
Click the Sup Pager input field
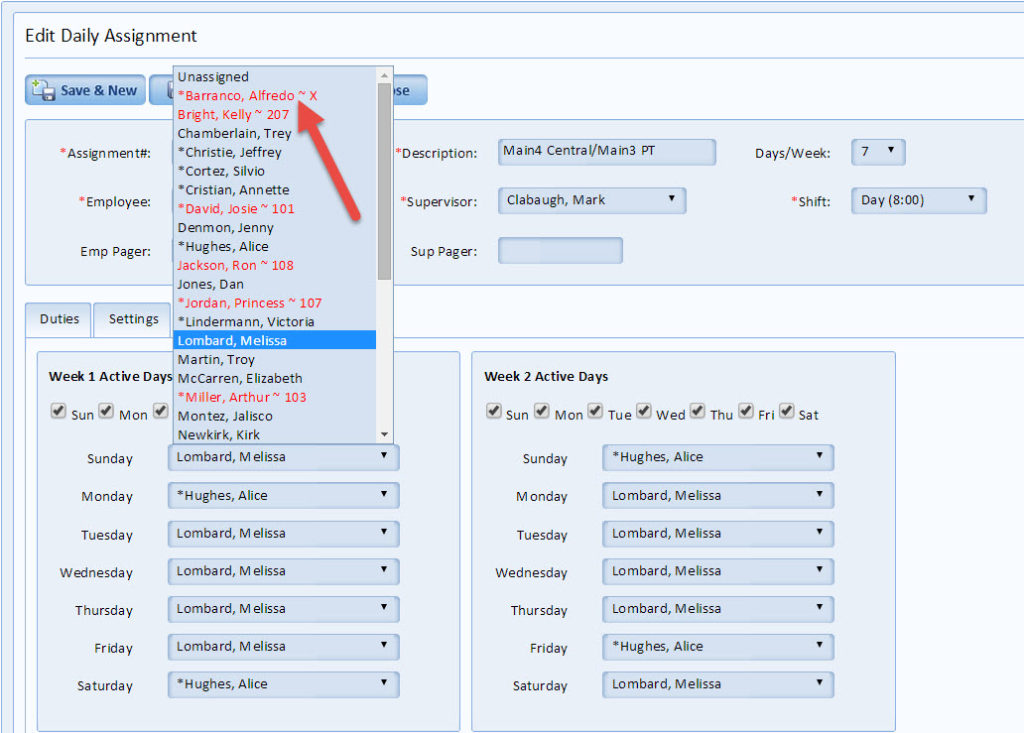560,251
